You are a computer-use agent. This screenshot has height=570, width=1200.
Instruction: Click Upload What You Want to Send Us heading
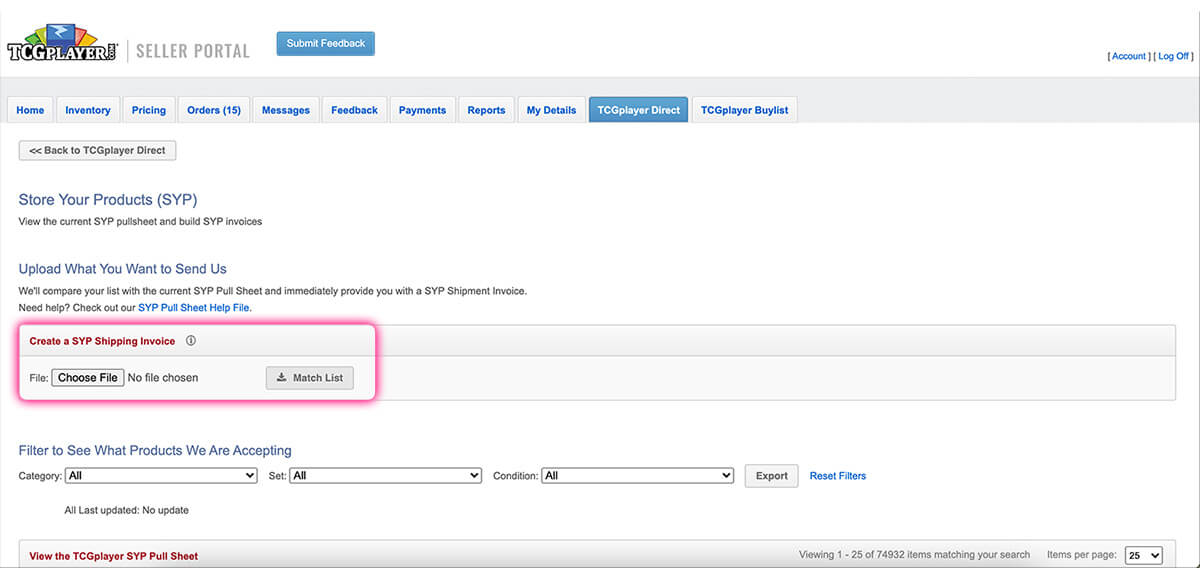pyautogui.click(x=123, y=269)
